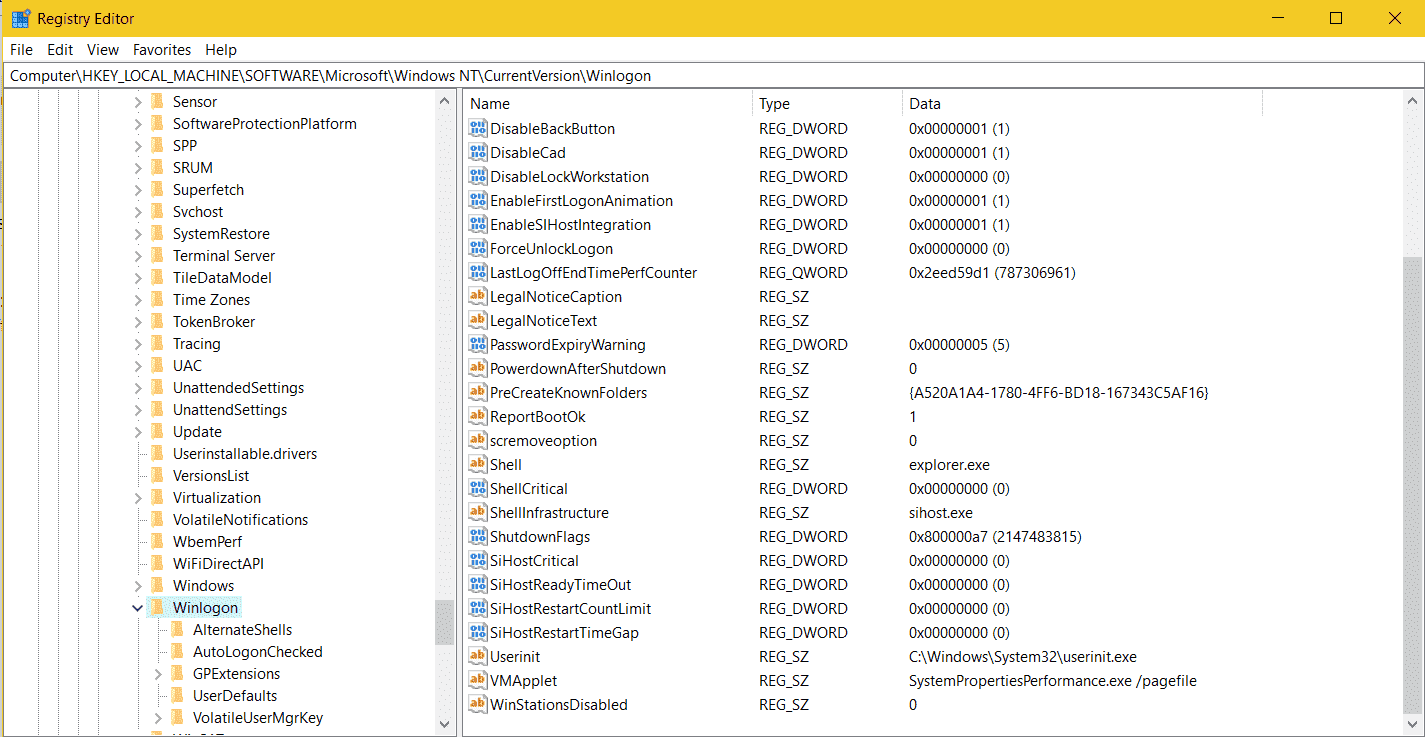This screenshot has height=737, width=1425.
Task: Click the string icon beside PreCreateKnownFolders
Action: click(x=478, y=393)
